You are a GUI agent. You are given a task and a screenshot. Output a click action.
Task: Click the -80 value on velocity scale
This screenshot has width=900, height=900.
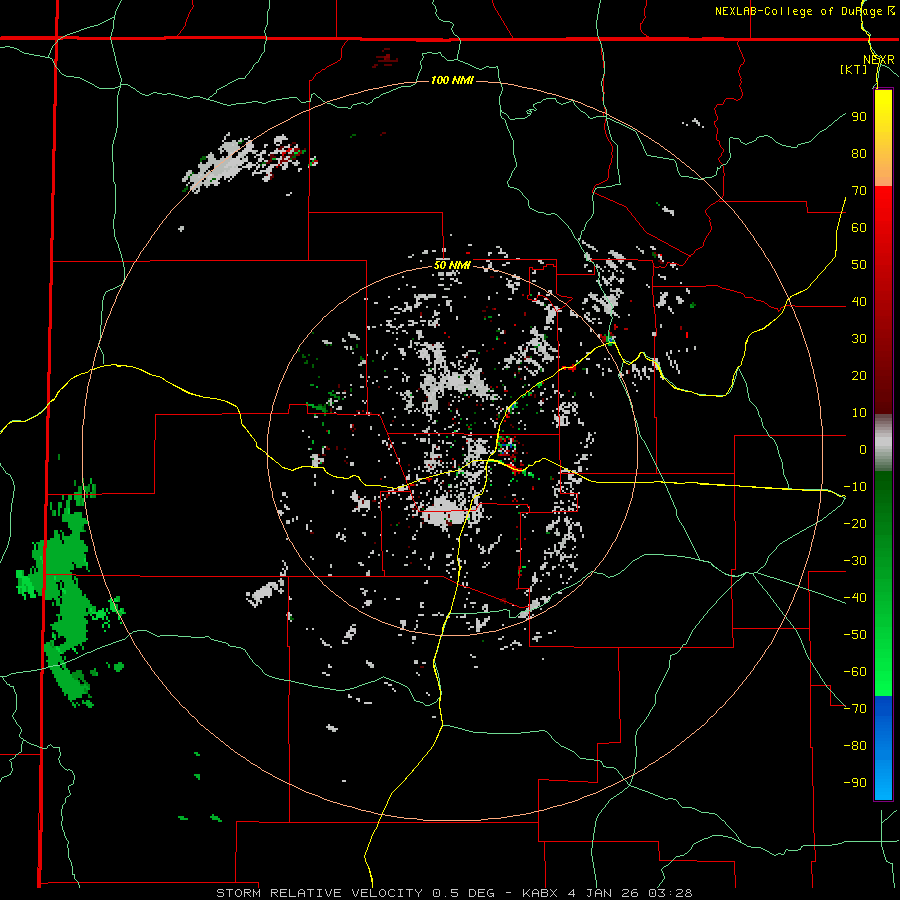[855, 746]
